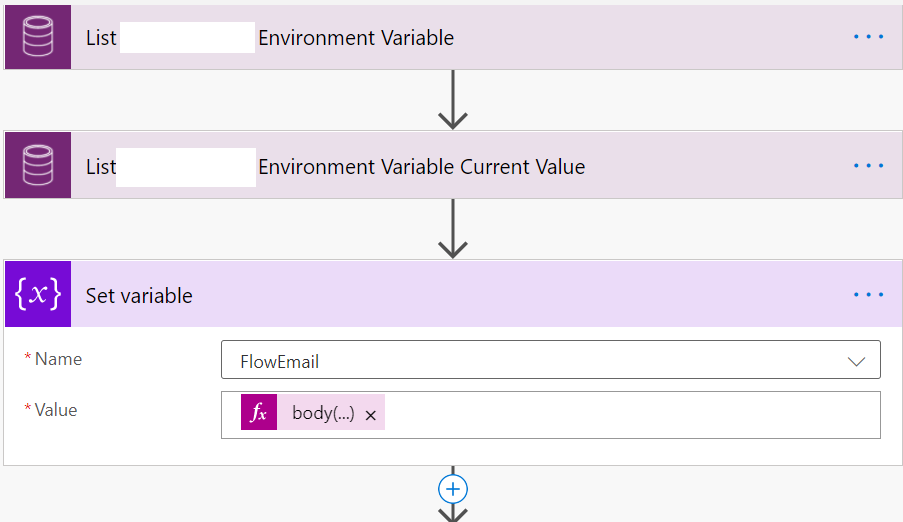
Task: Expand the Name dropdown chevron arrow
Action: 856,362
